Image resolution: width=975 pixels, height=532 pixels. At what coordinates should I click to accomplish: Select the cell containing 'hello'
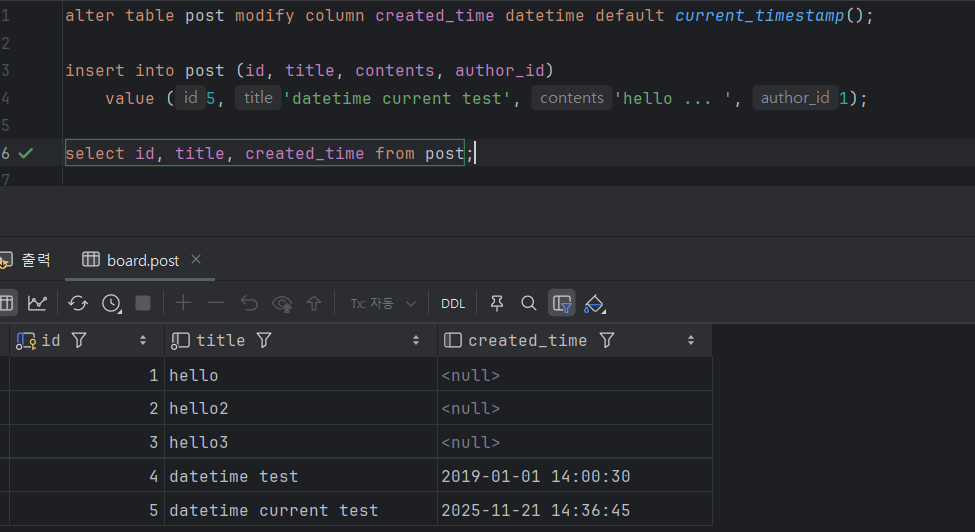tap(301, 375)
